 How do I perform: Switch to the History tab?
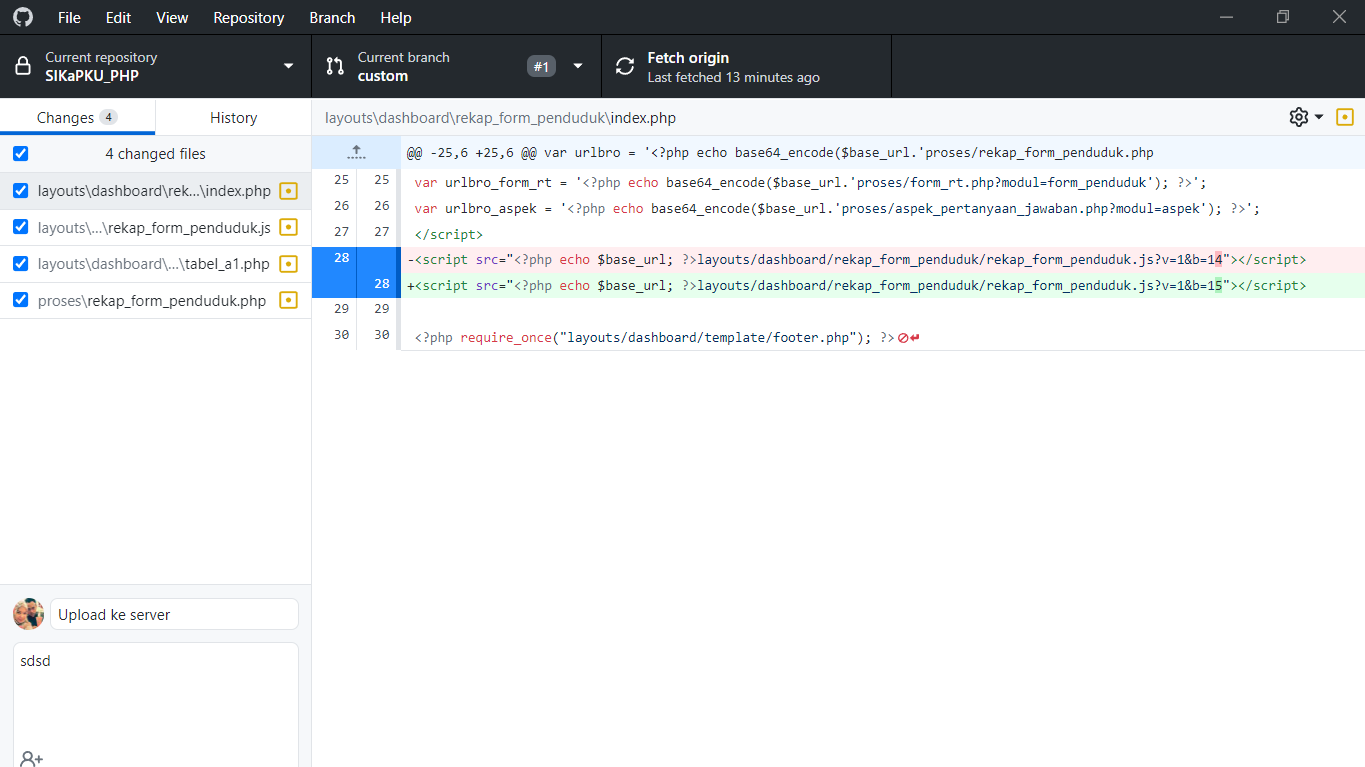(233, 117)
